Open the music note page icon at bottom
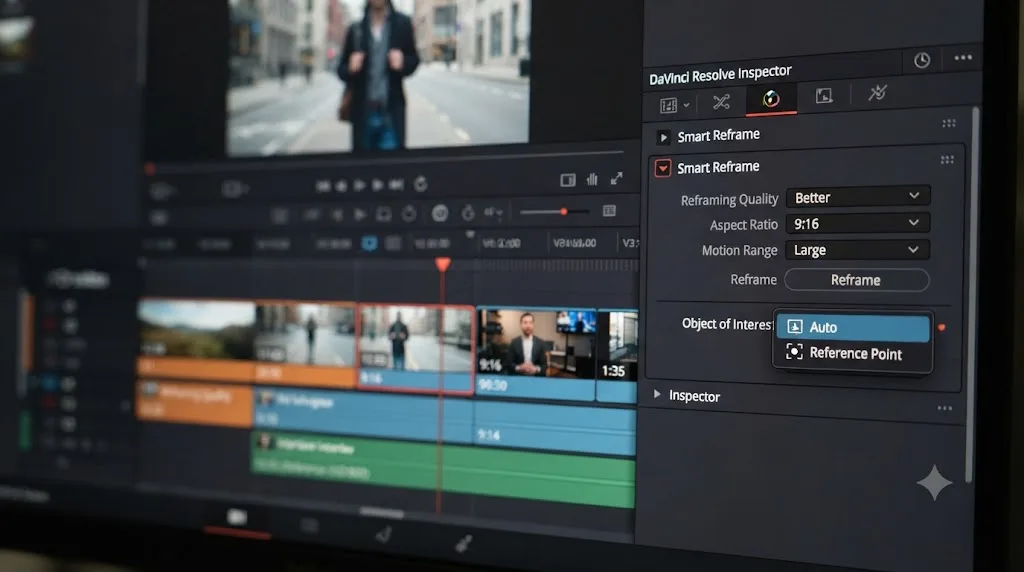This screenshot has width=1024, height=572. (x=383, y=534)
